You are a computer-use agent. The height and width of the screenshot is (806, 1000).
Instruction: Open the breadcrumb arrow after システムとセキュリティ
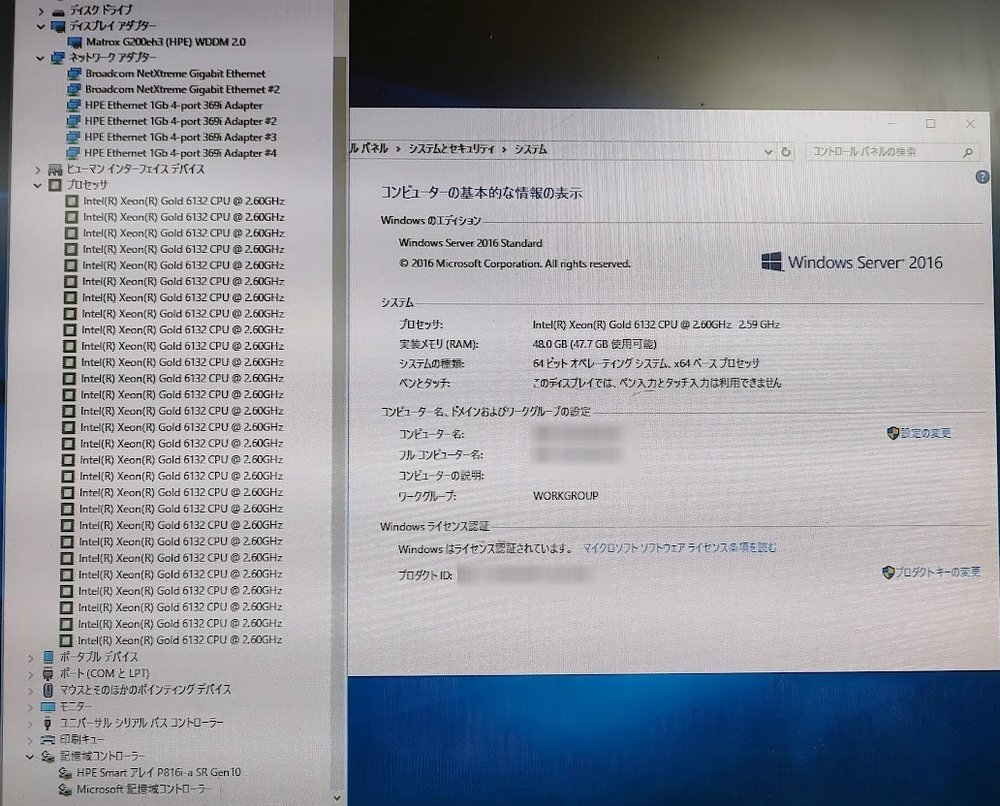click(x=504, y=149)
